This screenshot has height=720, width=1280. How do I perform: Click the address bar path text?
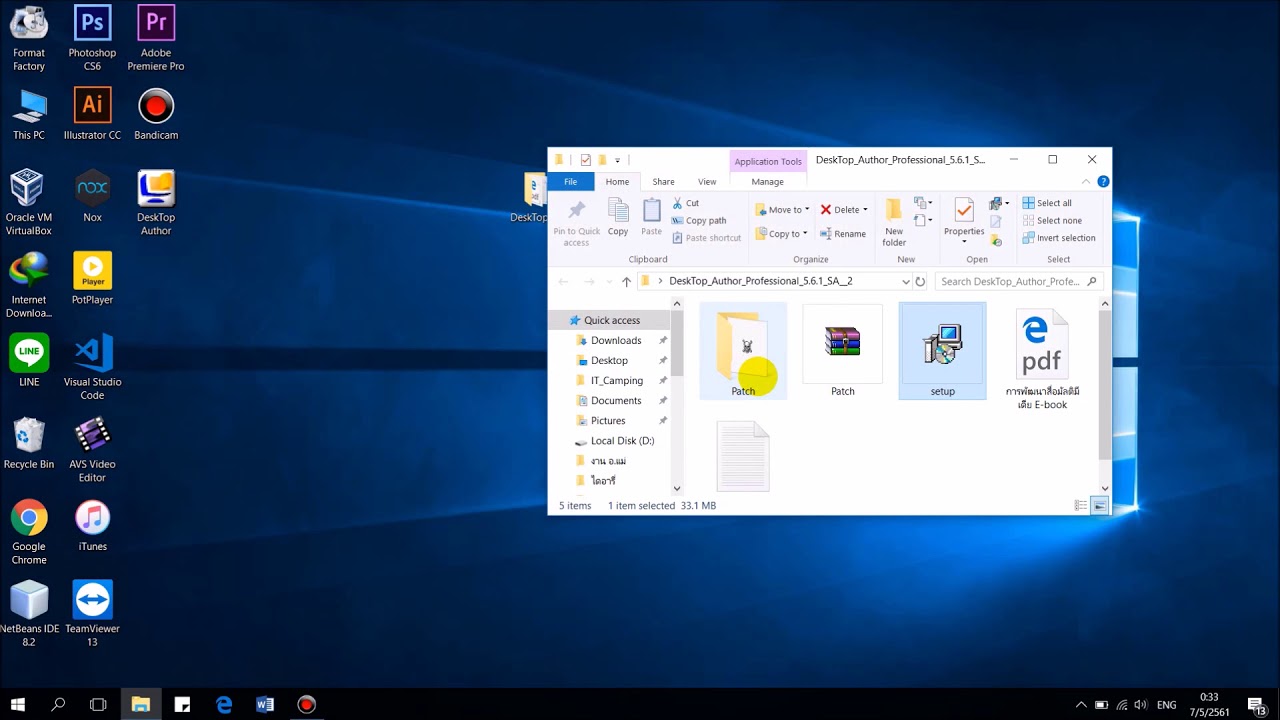pyautogui.click(x=760, y=282)
